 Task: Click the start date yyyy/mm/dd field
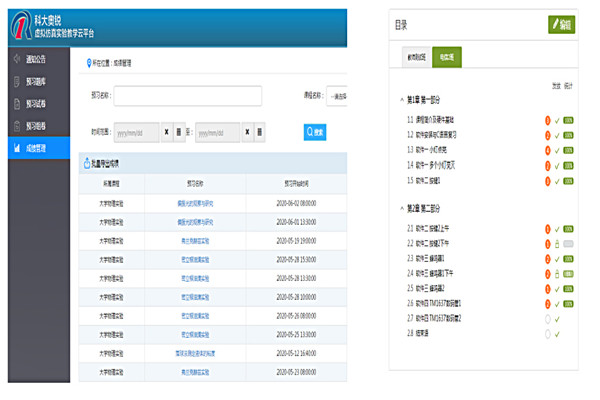[x=136, y=132]
